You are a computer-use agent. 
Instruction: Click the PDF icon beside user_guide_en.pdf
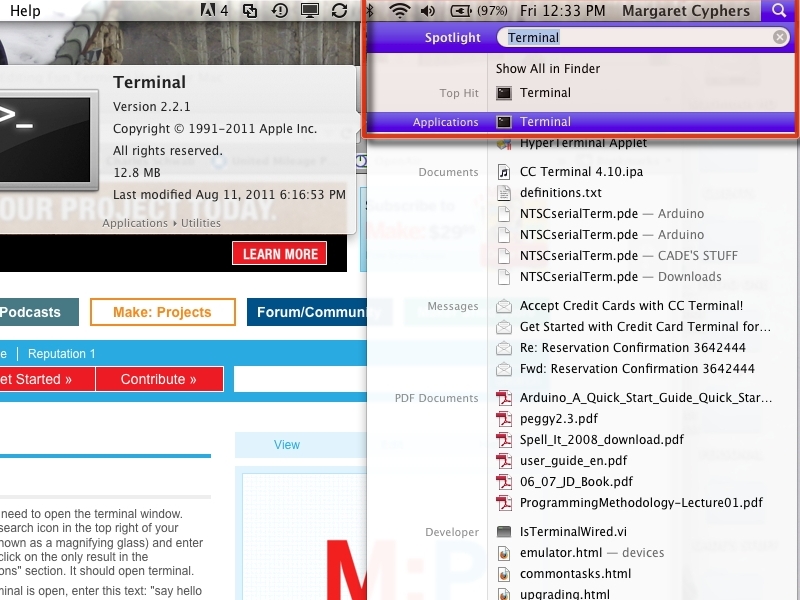tap(504, 461)
